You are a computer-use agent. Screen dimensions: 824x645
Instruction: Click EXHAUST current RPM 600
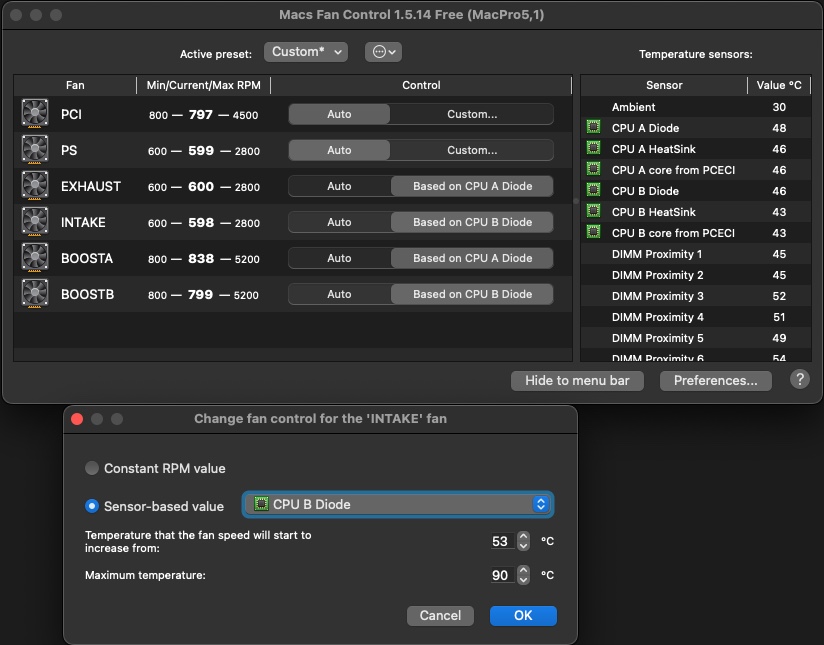(201, 187)
